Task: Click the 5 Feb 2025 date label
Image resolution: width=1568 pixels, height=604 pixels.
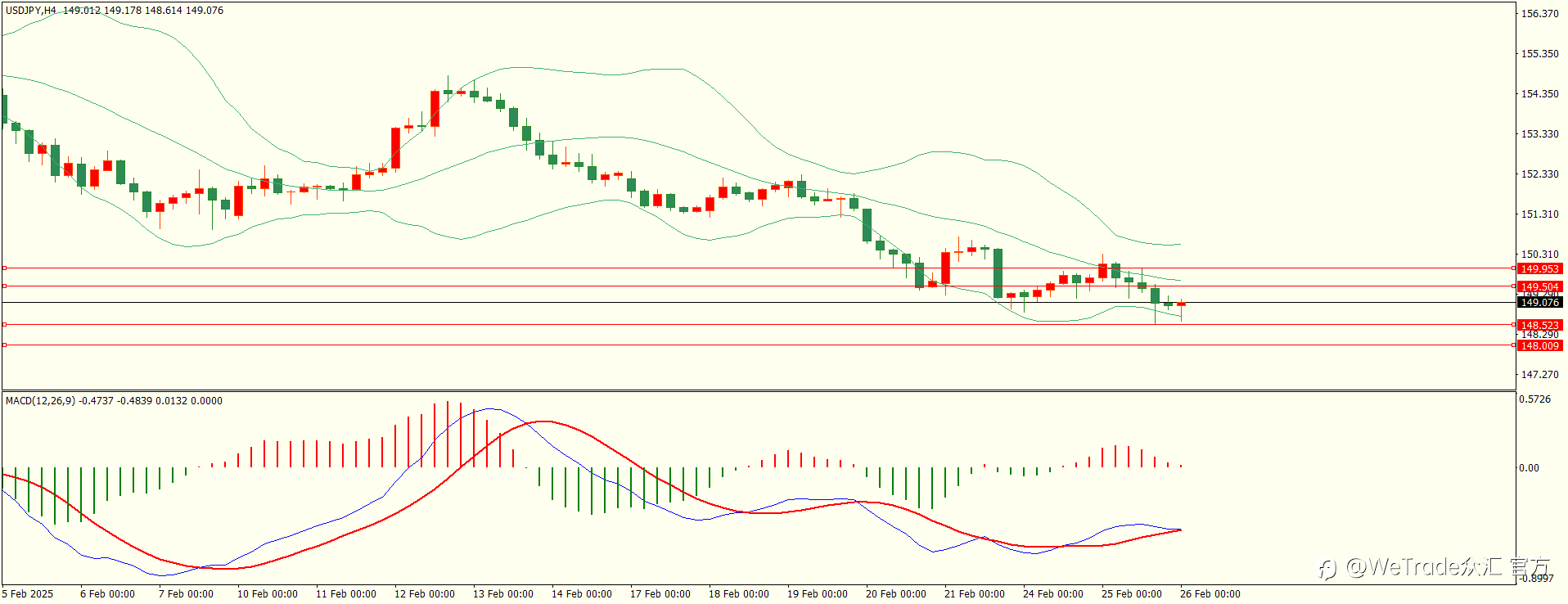Action: click(x=28, y=594)
